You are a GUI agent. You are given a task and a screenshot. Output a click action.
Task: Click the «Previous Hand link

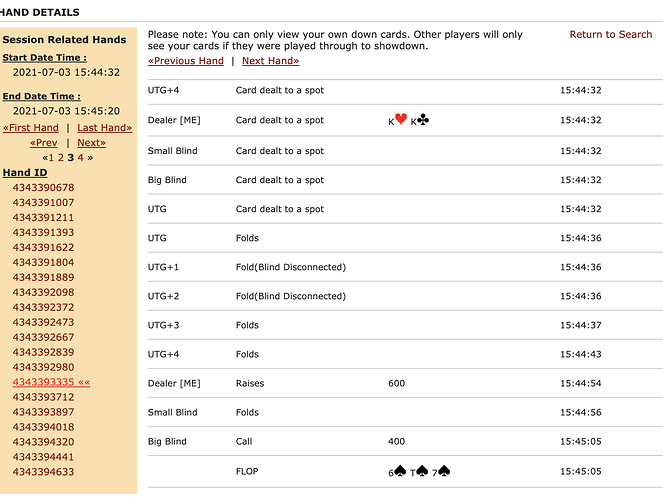click(x=186, y=60)
